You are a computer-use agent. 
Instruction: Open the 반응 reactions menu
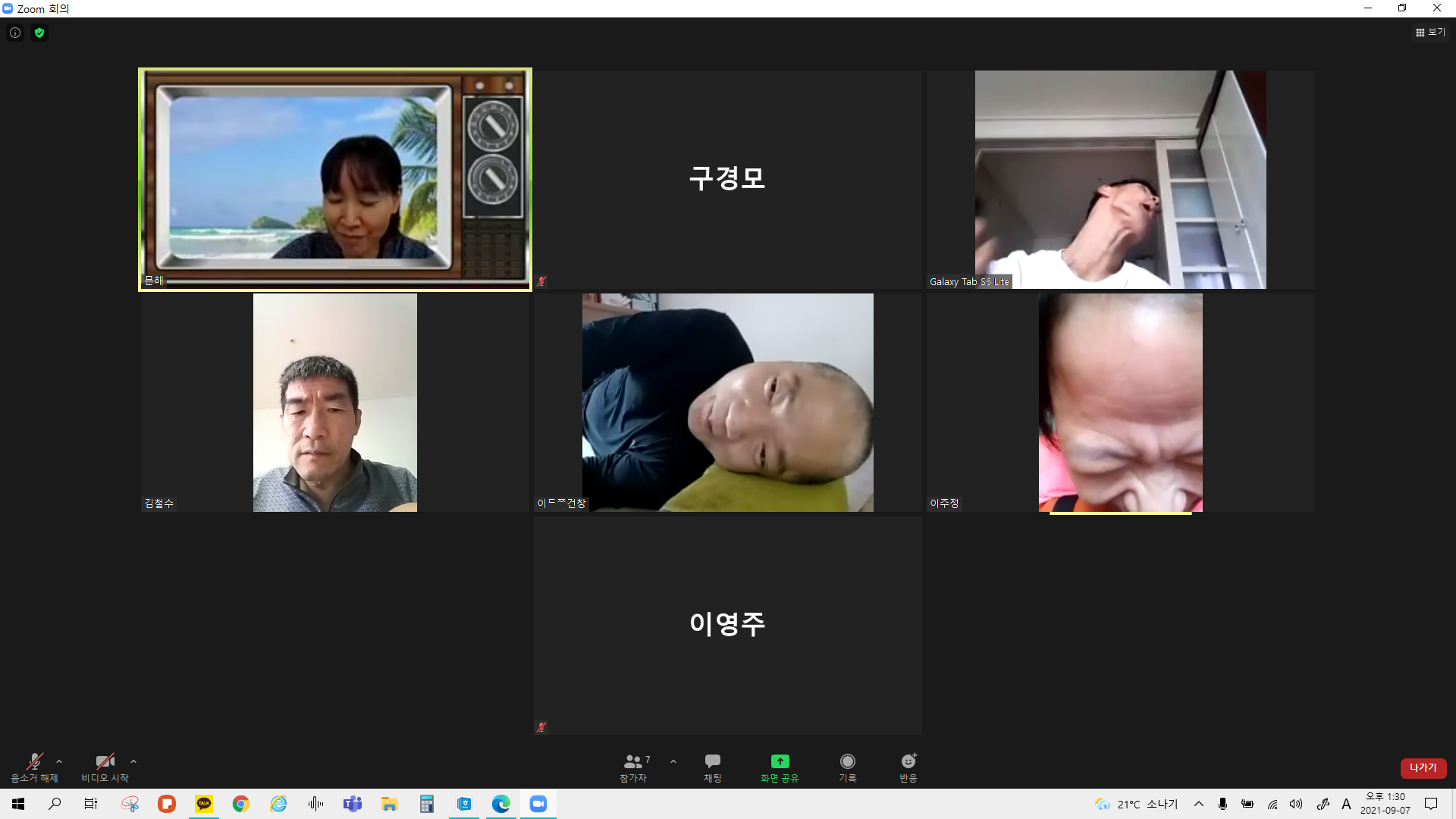pos(908,767)
